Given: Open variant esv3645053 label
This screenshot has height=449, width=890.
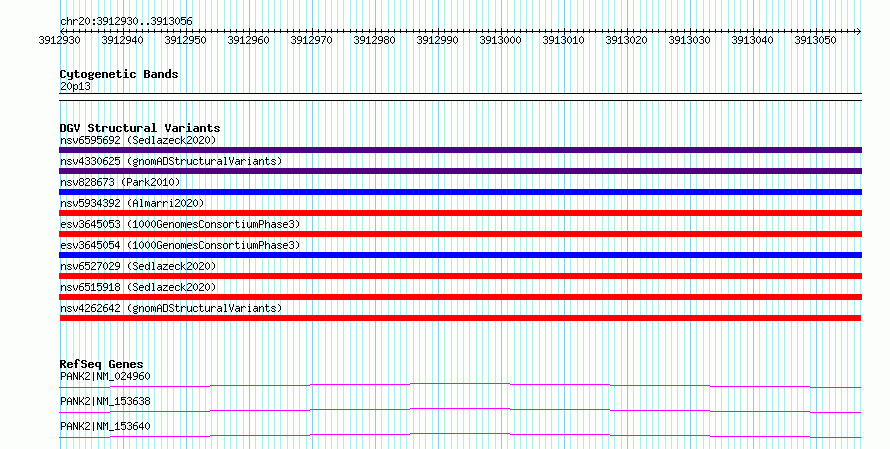Looking at the screenshot, I should coord(180,224).
